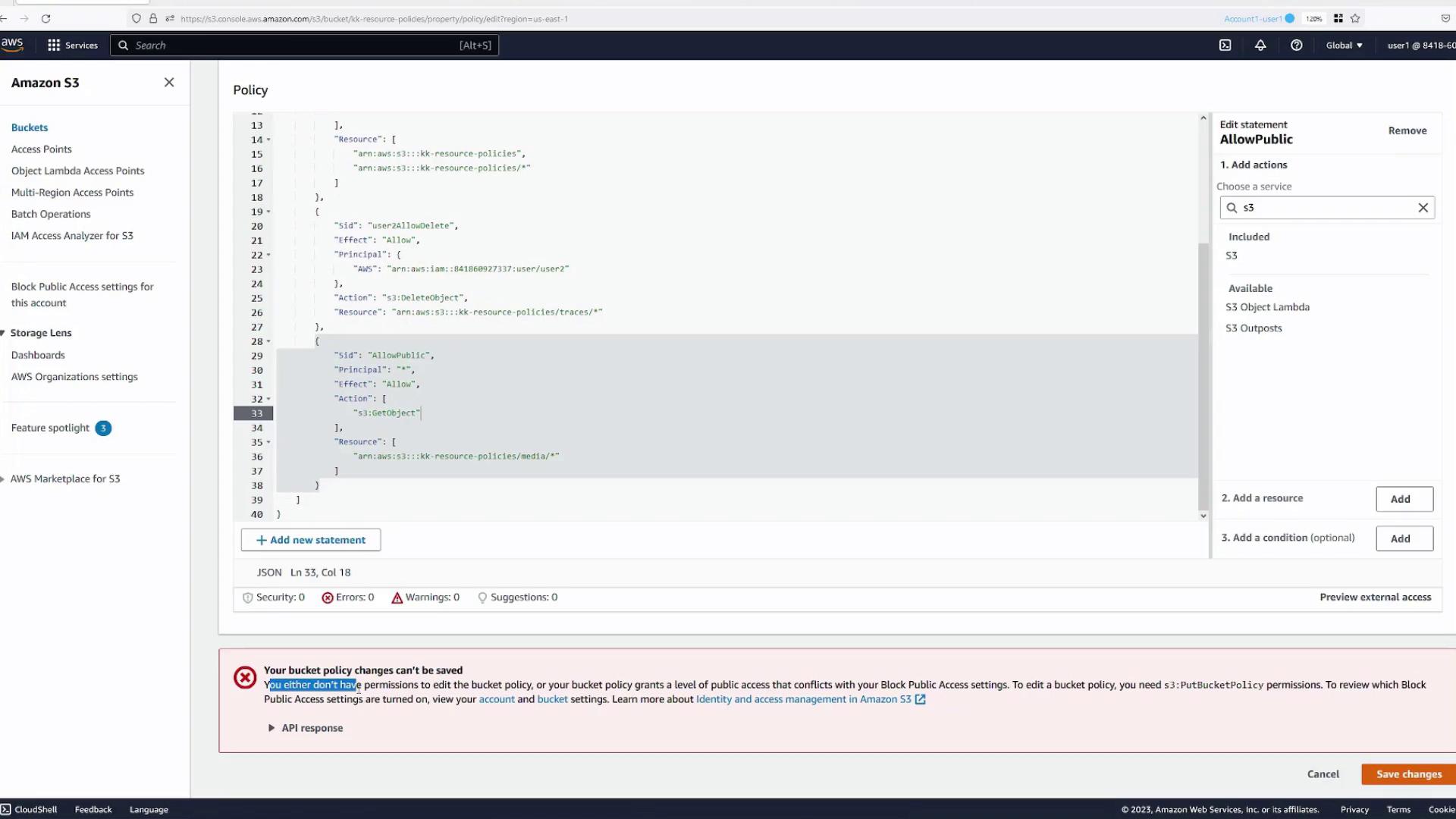Open the notifications bell
The height and width of the screenshot is (819, 1456).
[x=1260, y=45]
